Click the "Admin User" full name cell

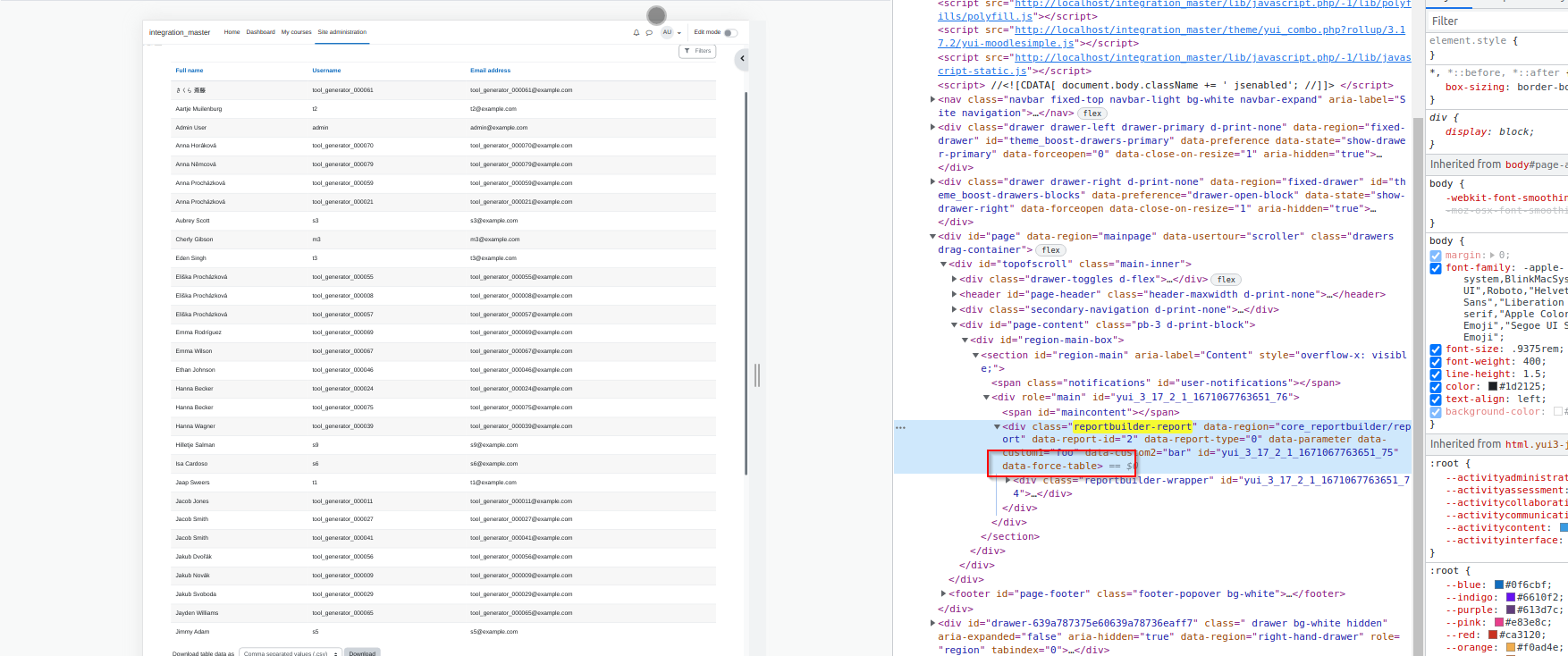(x=191, y=128)
